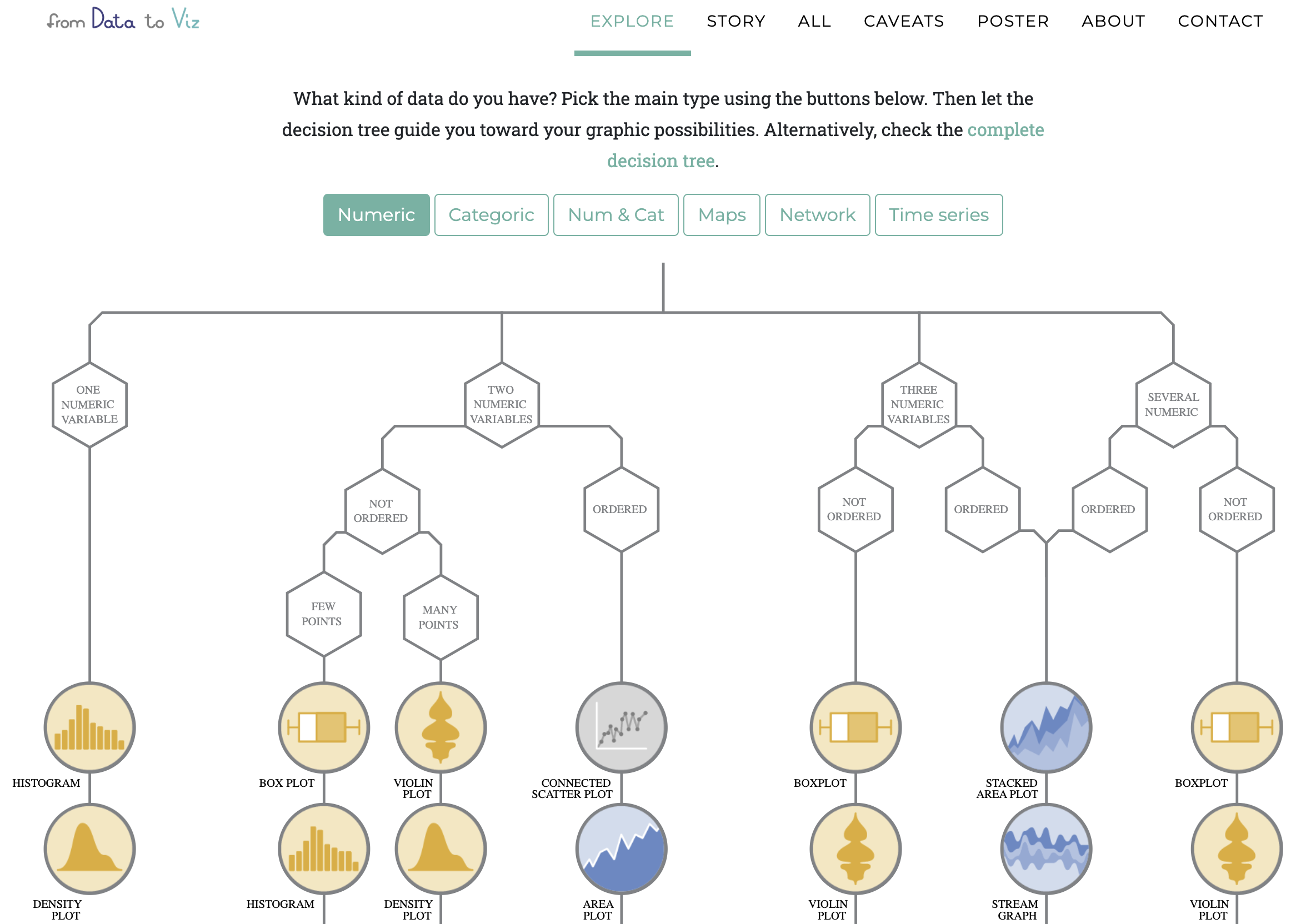Open the Connected Scatter Plot icon
The height and width of the screenshot is (924, 1311).
pyautogui.click(x=621, y=727)
